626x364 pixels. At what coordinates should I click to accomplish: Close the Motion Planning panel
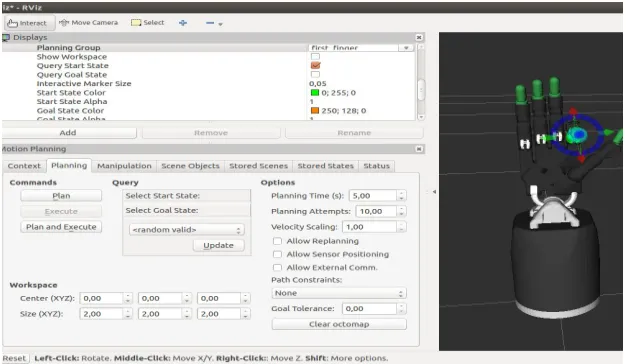tap(419, 149)
